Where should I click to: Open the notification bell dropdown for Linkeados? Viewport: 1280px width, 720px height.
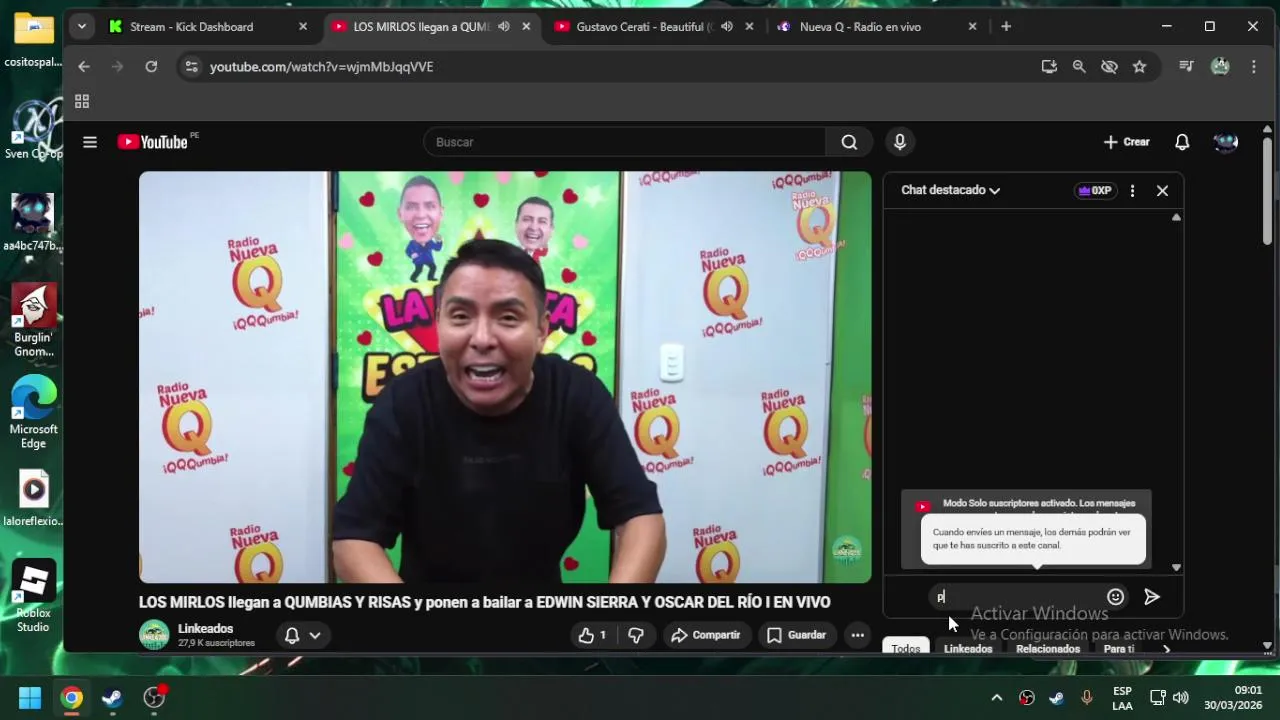303,635
